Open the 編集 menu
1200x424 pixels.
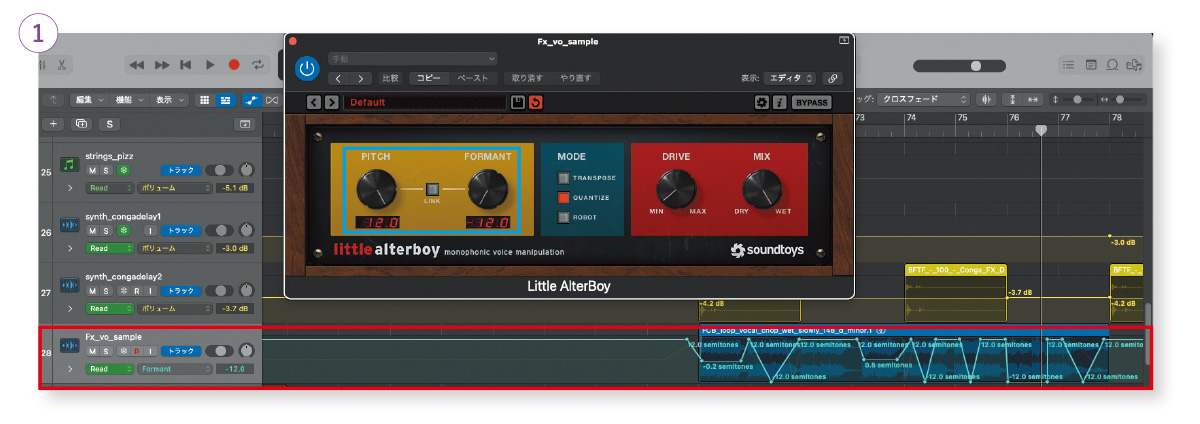coord(89,100)
